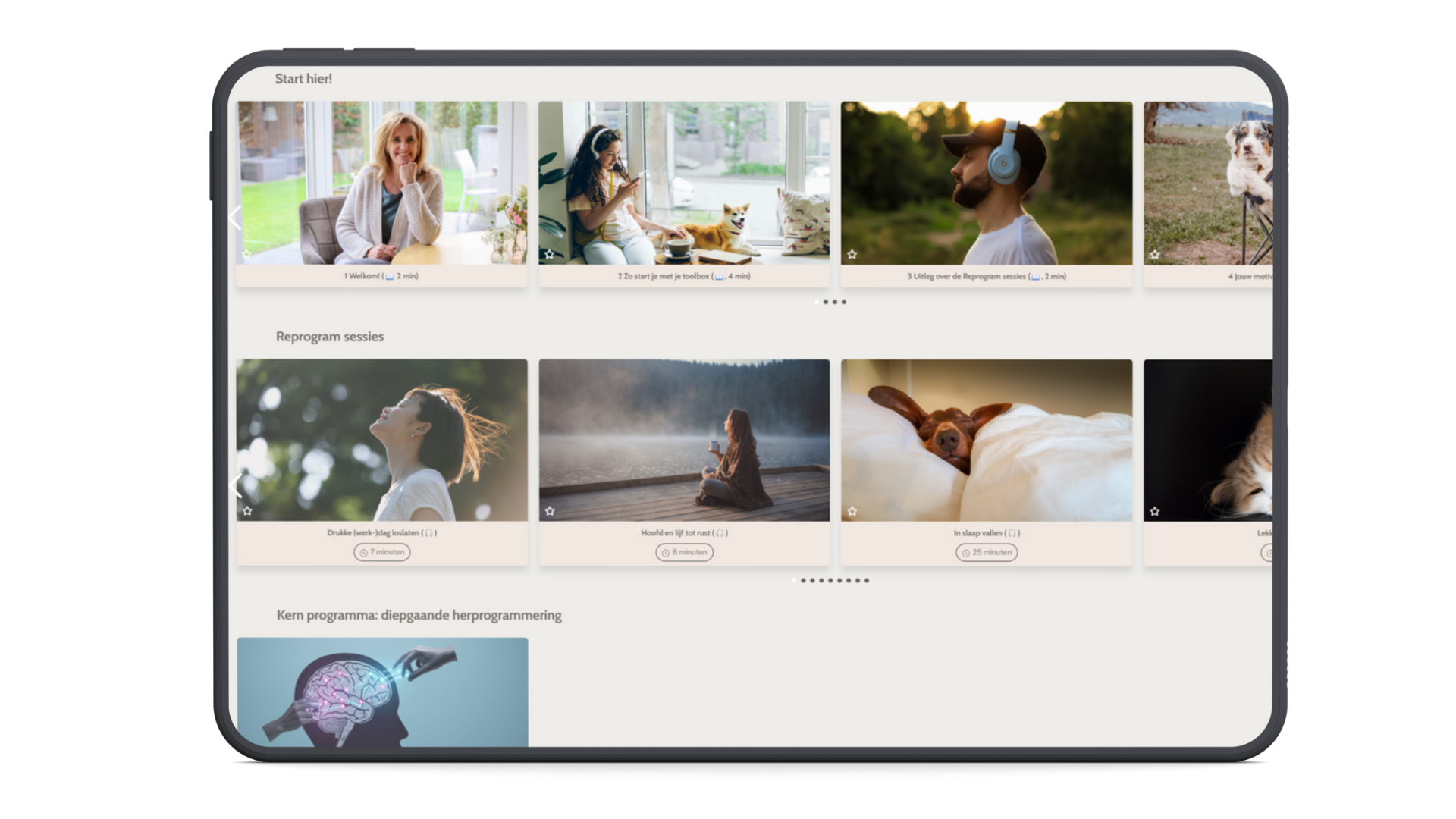1456x819 pixels.
Task: Star the 'Drukke (werk-)dag loslaten' session
Action: pyautogui.click(x=247, y=511)
